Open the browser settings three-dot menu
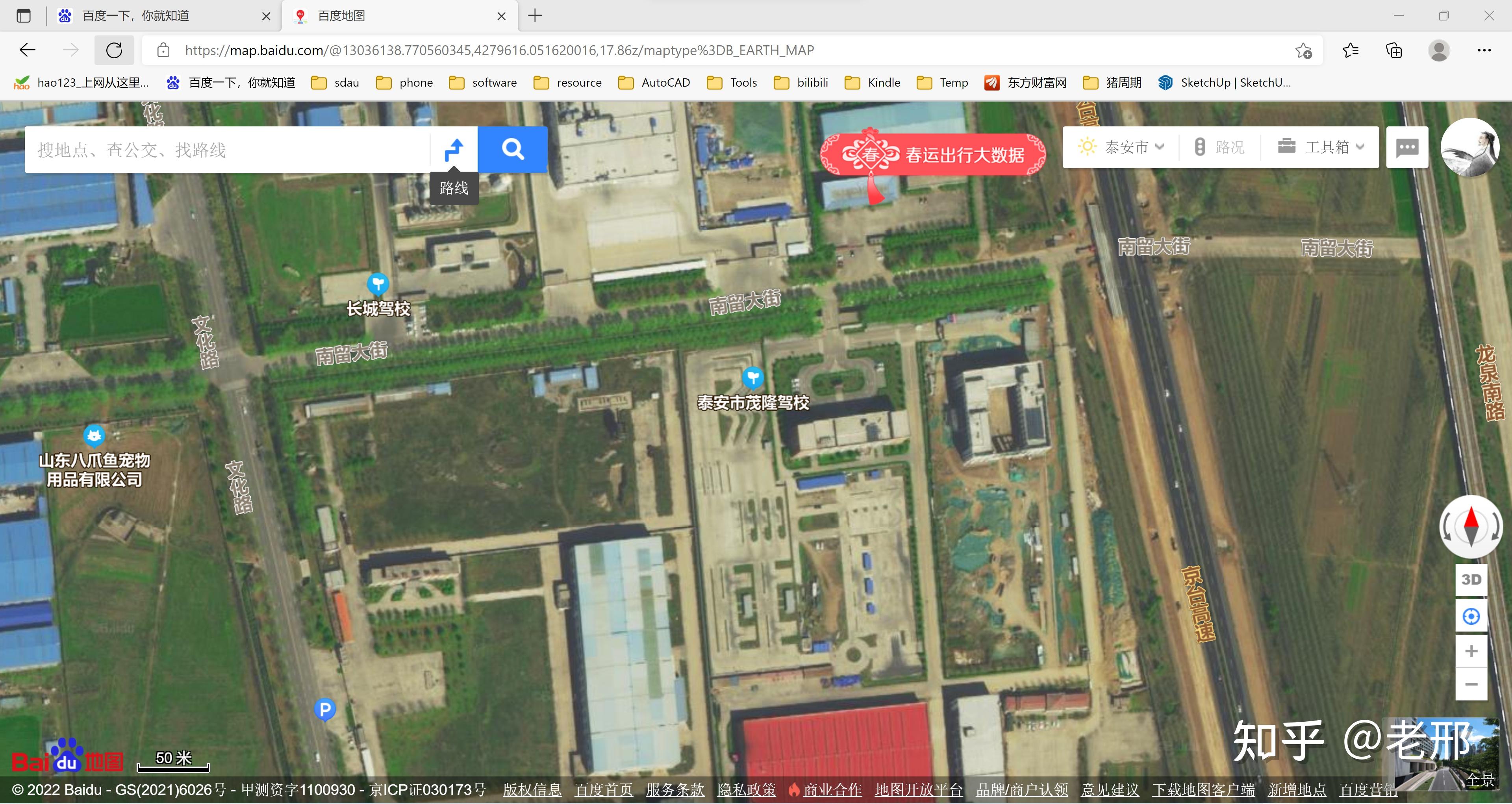This screenshot has height=804, width=1512. (1484, 50)
